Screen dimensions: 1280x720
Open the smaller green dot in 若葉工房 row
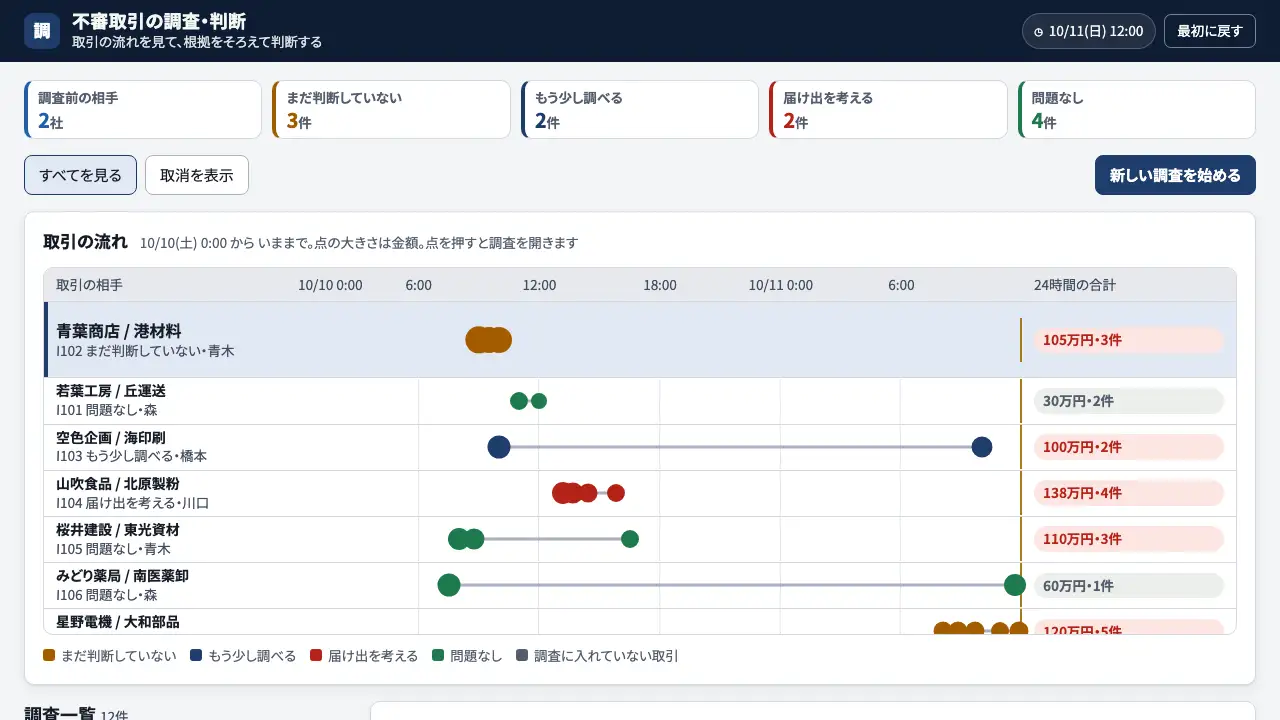point(539,401)
